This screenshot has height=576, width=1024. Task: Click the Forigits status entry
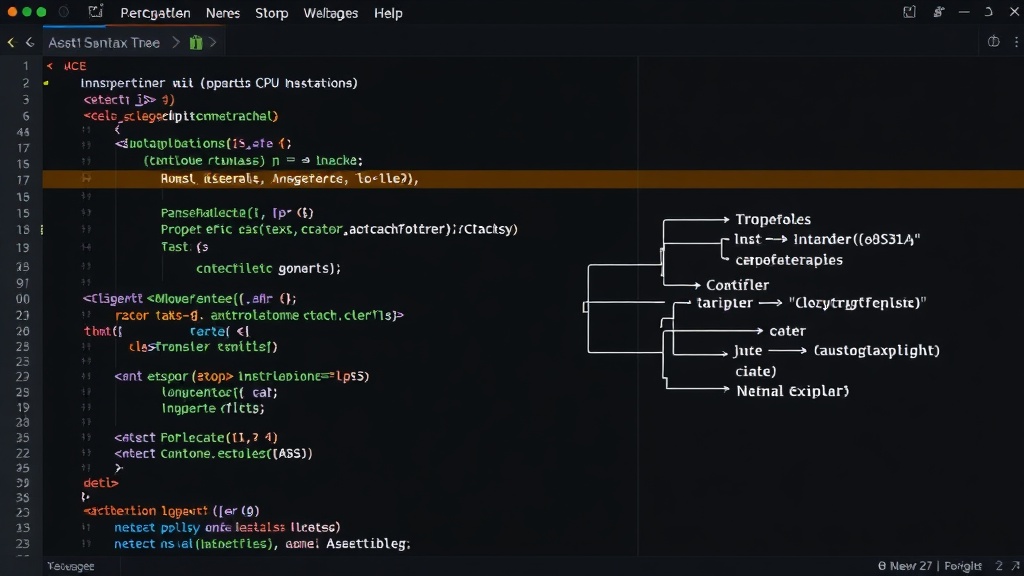tap(963, 566)
